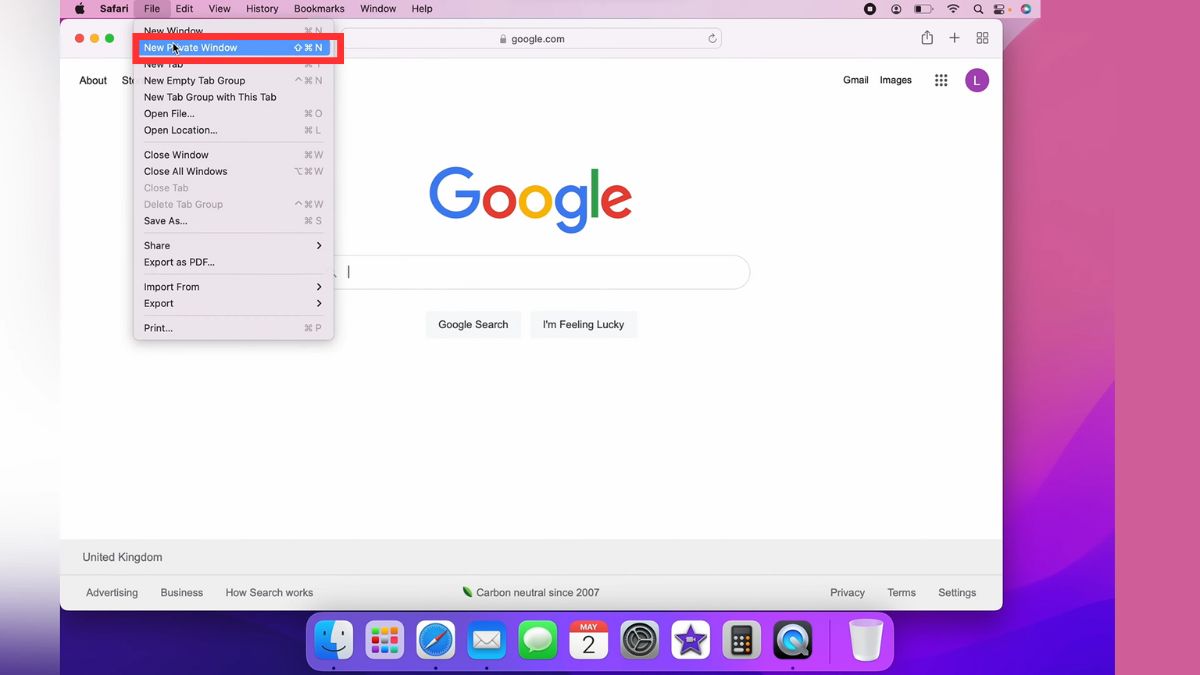Click the plus icon for a new tab
This screenshot has height=675, width=1200.
pos(954,38)
